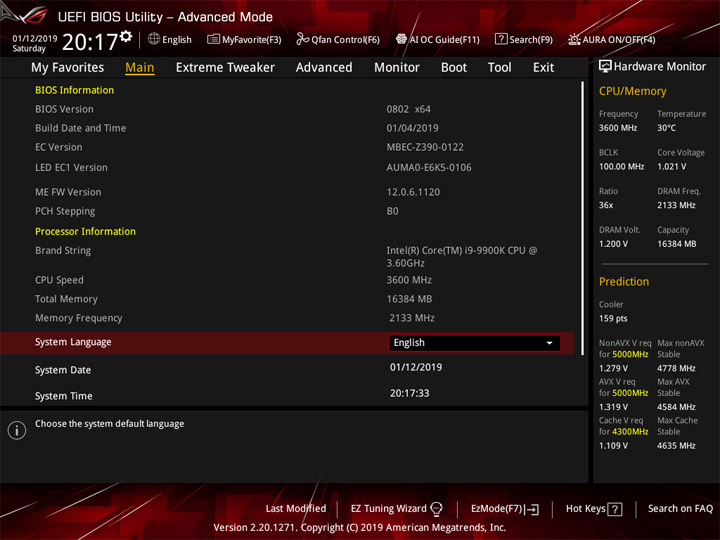Viewport: 720px width, 540px height.
Task: Open the Search on FAQ link
Action: pos(680,509)
